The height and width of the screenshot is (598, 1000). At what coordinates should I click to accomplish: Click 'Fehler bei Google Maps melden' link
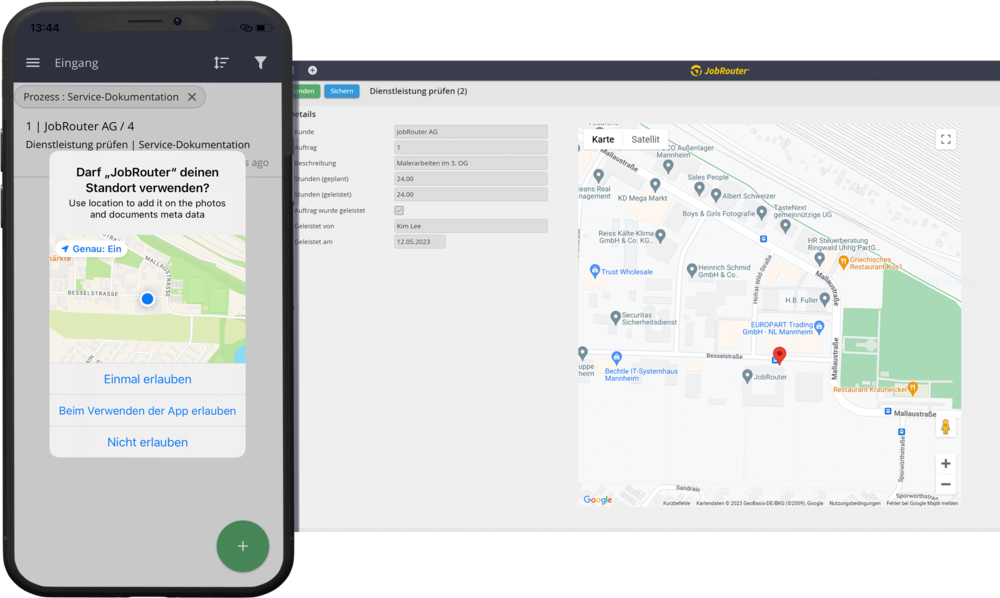(922, 503)
